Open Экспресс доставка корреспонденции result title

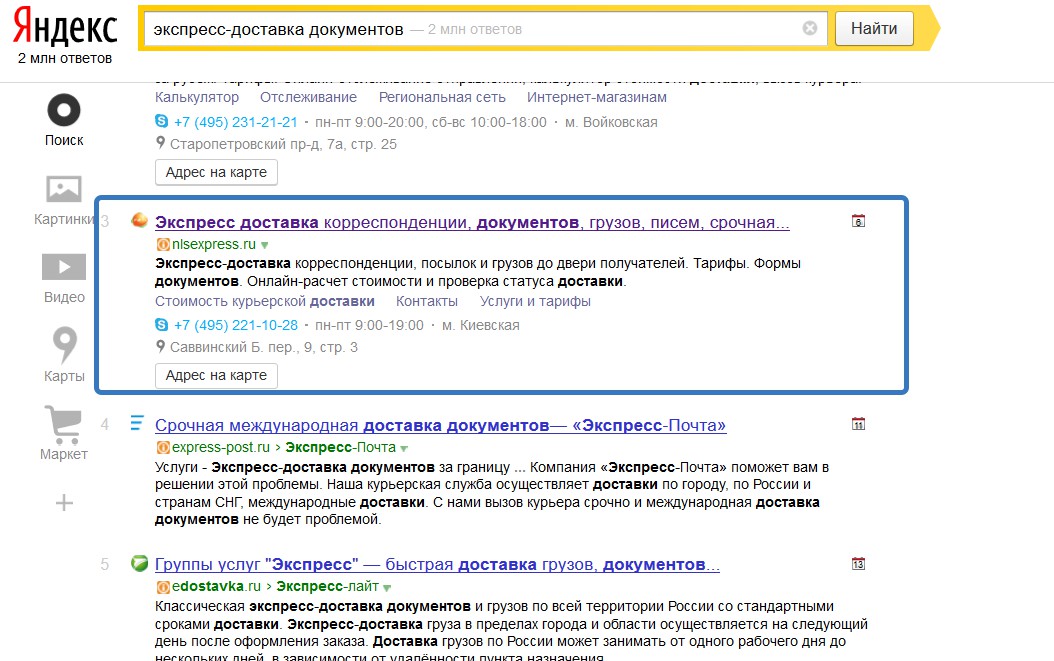point(472,223)
